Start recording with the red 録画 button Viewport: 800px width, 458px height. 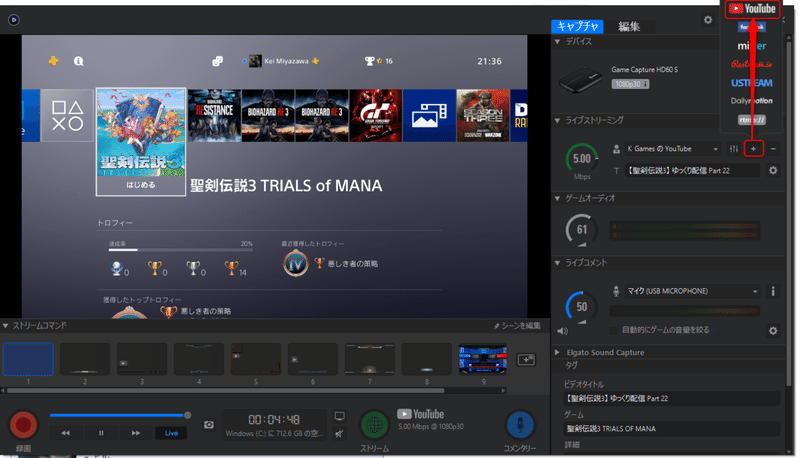23,425
